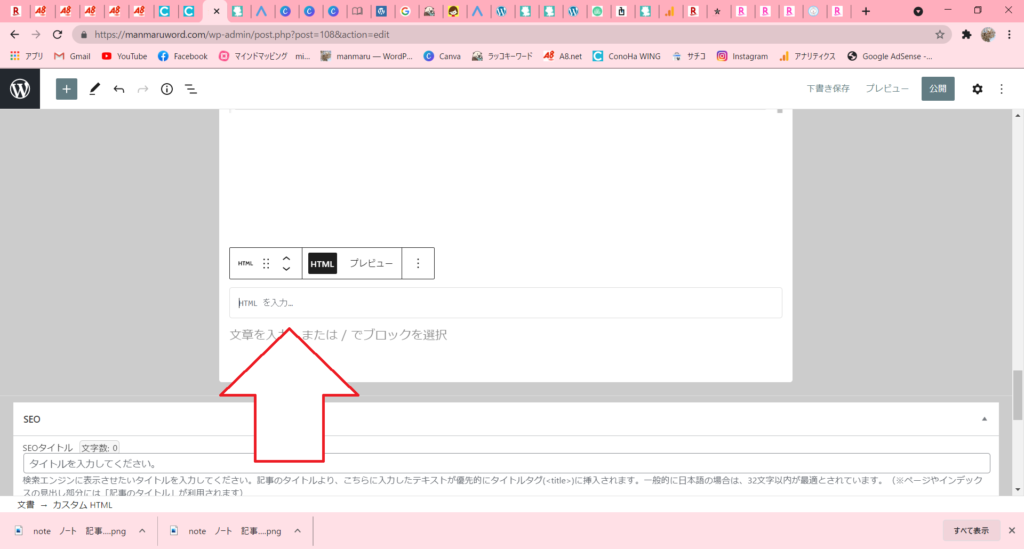The image size is (1024, 549).
Task: Select 文書 in the breadcrumb
Action: (25, 505)
